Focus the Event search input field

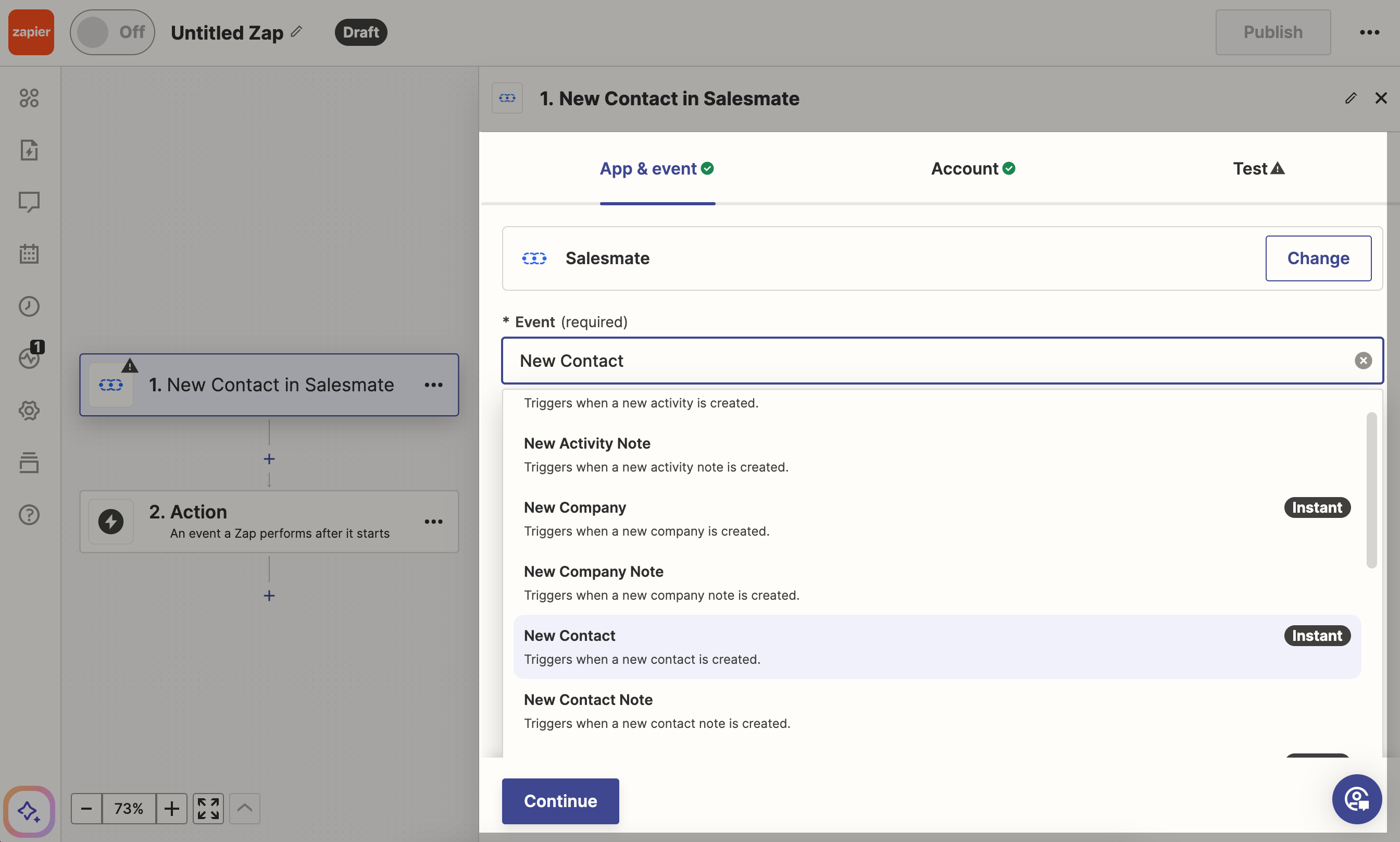[x=942, y=360]
